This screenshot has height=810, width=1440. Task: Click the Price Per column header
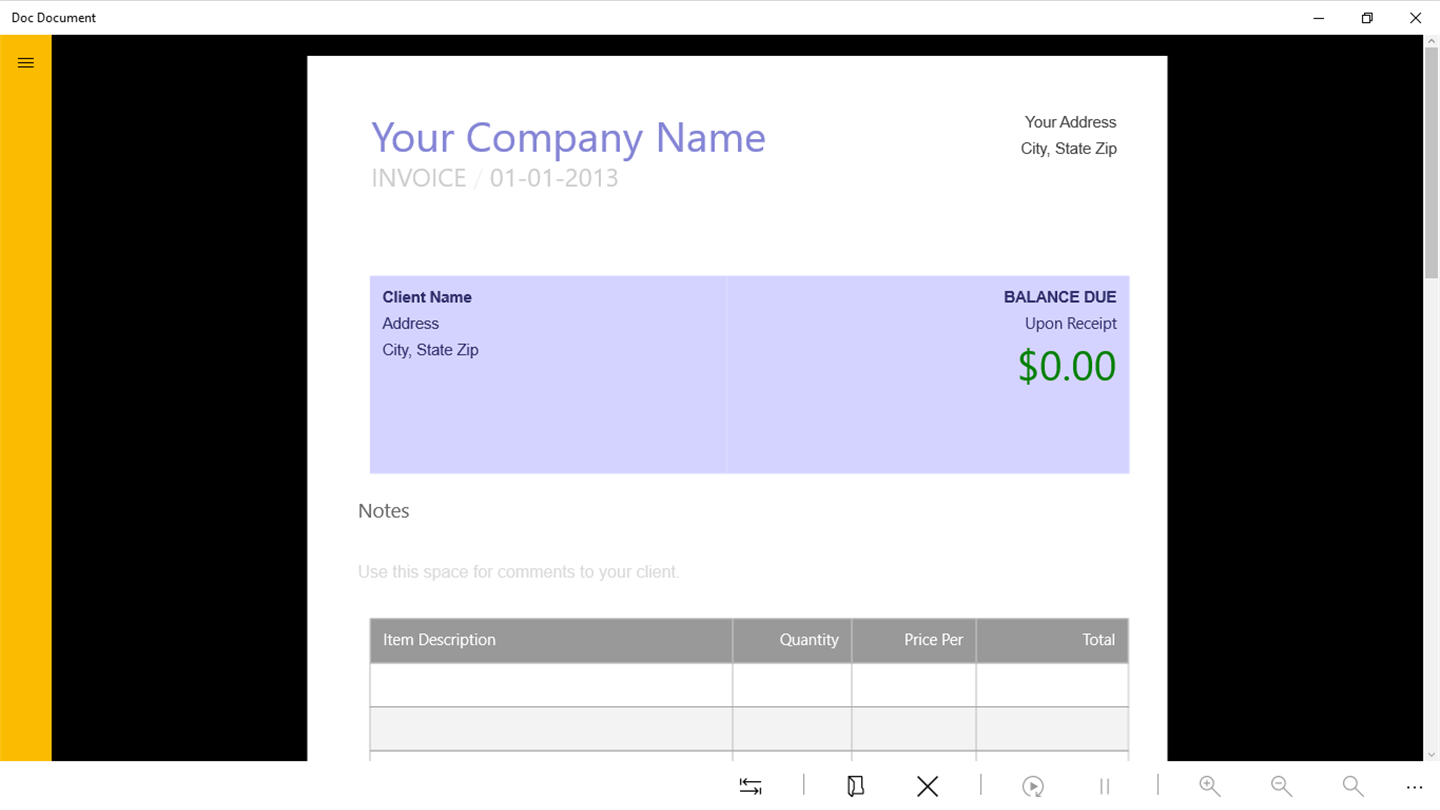933,640
